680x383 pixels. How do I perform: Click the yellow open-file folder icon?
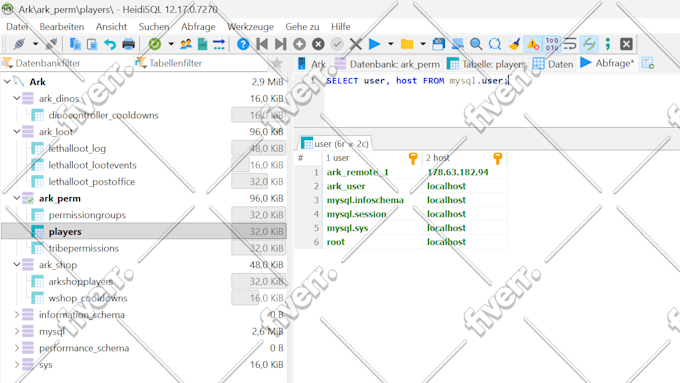[407, 44]
